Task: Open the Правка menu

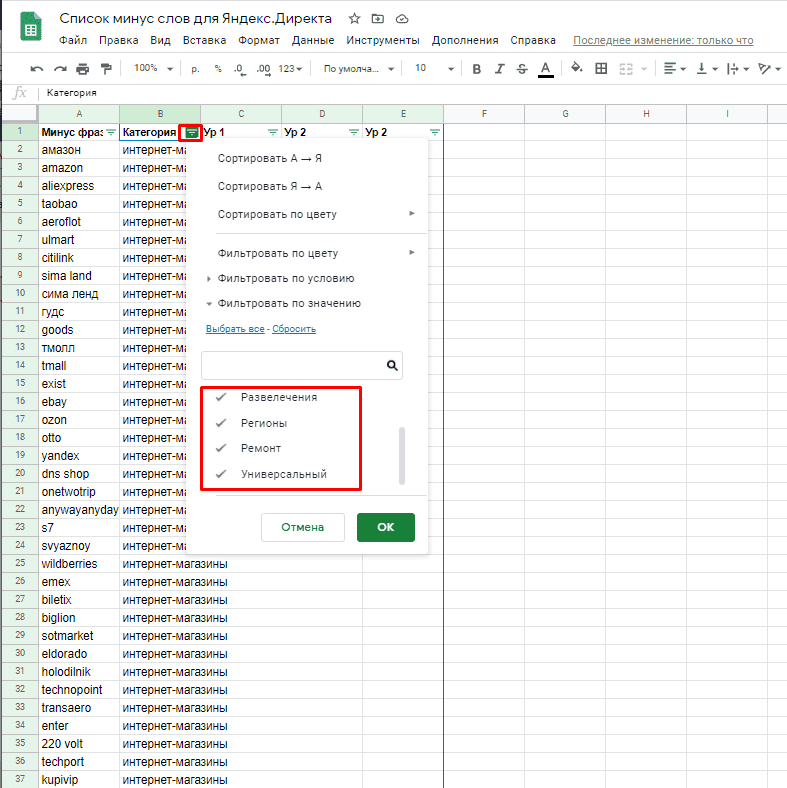Action: pos(119,40)
